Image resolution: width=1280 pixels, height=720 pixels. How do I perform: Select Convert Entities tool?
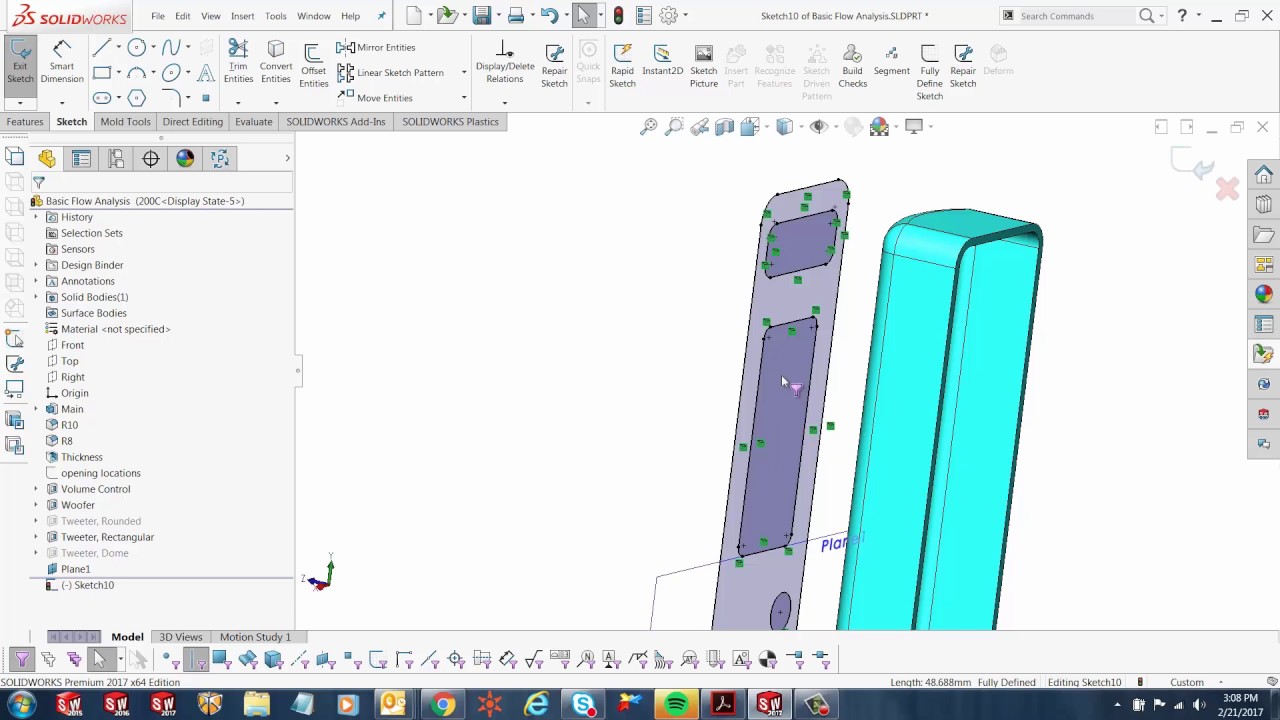click(x=276, y=62)
